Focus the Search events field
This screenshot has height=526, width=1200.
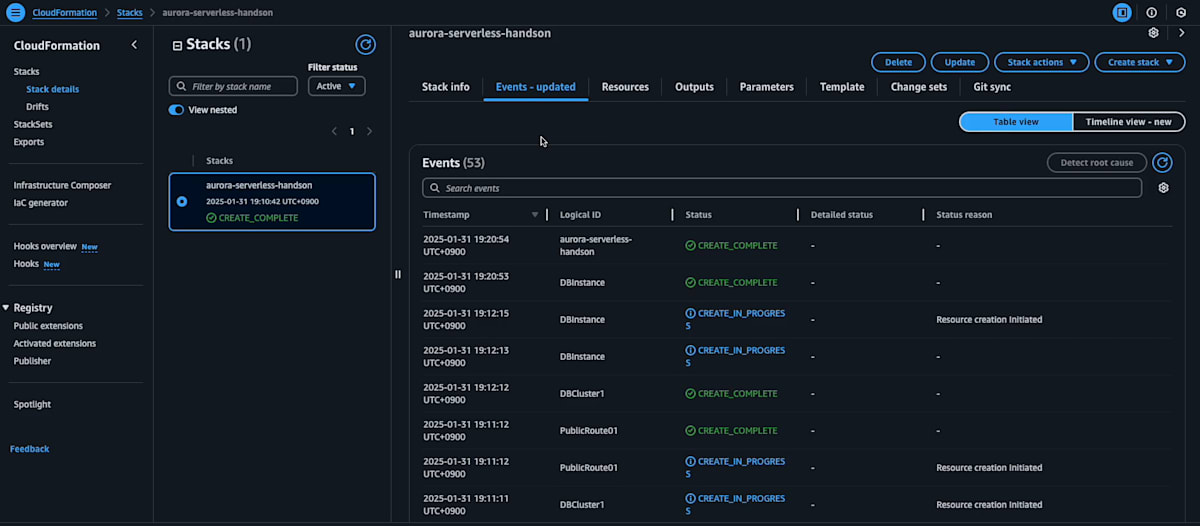pos(782,188)
